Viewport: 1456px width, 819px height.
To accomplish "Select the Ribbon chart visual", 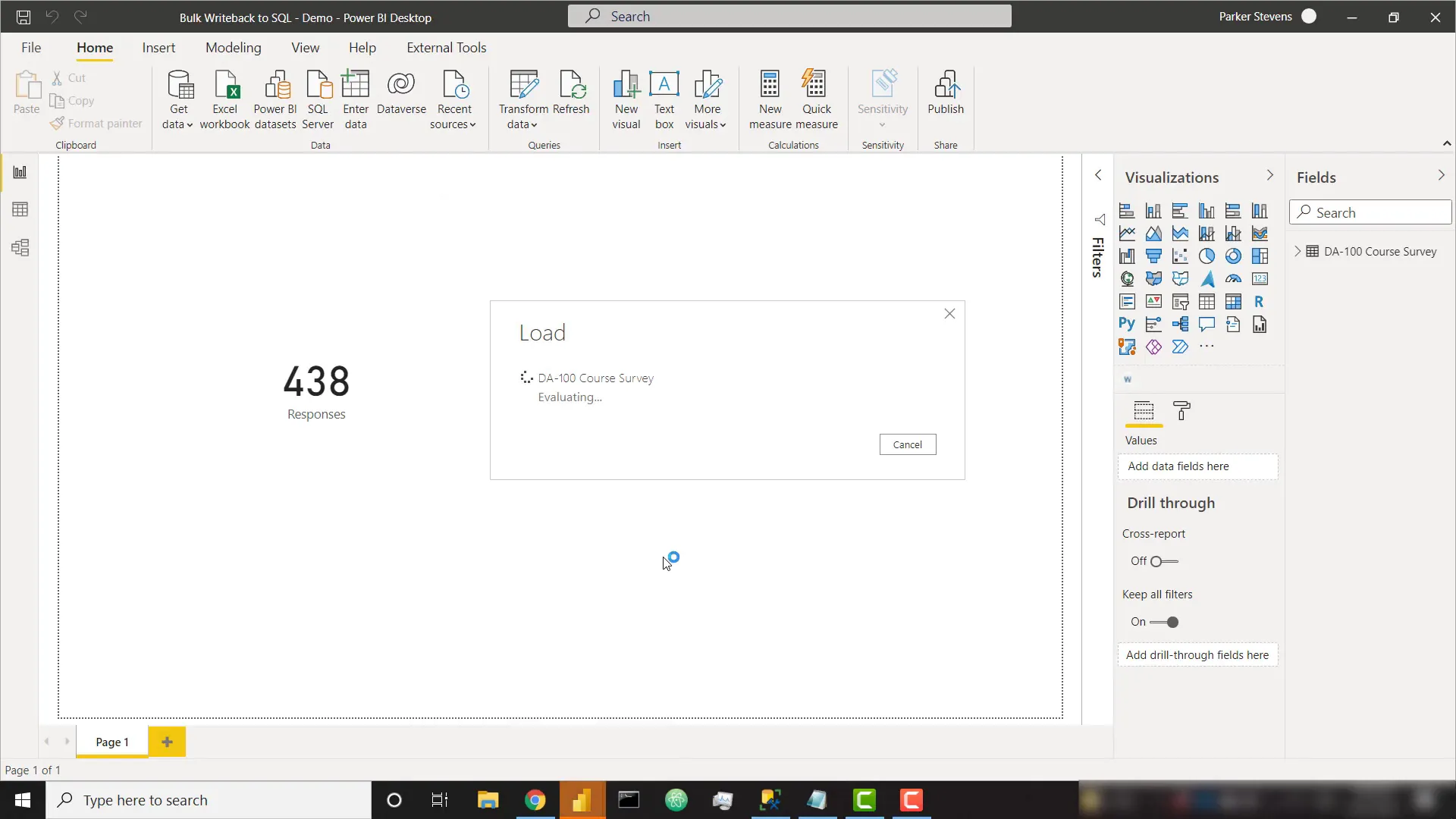I will pos(1260,234).
